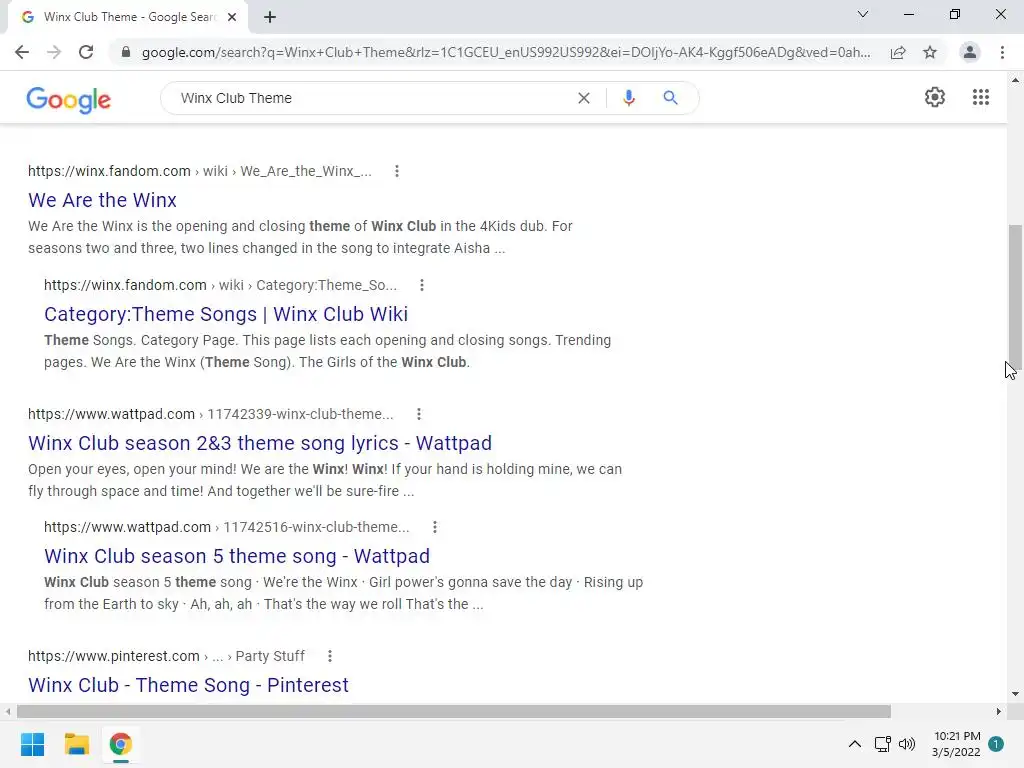Bookmark this page with star icon
The width and height of the screenshot is (1024, 768).
[x=930, y=52]
